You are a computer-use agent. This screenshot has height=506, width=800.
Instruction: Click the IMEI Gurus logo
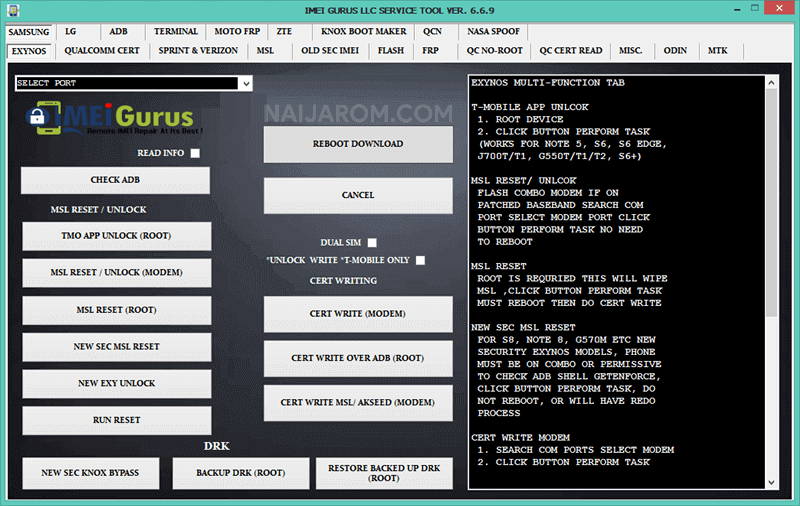(113, 119)
